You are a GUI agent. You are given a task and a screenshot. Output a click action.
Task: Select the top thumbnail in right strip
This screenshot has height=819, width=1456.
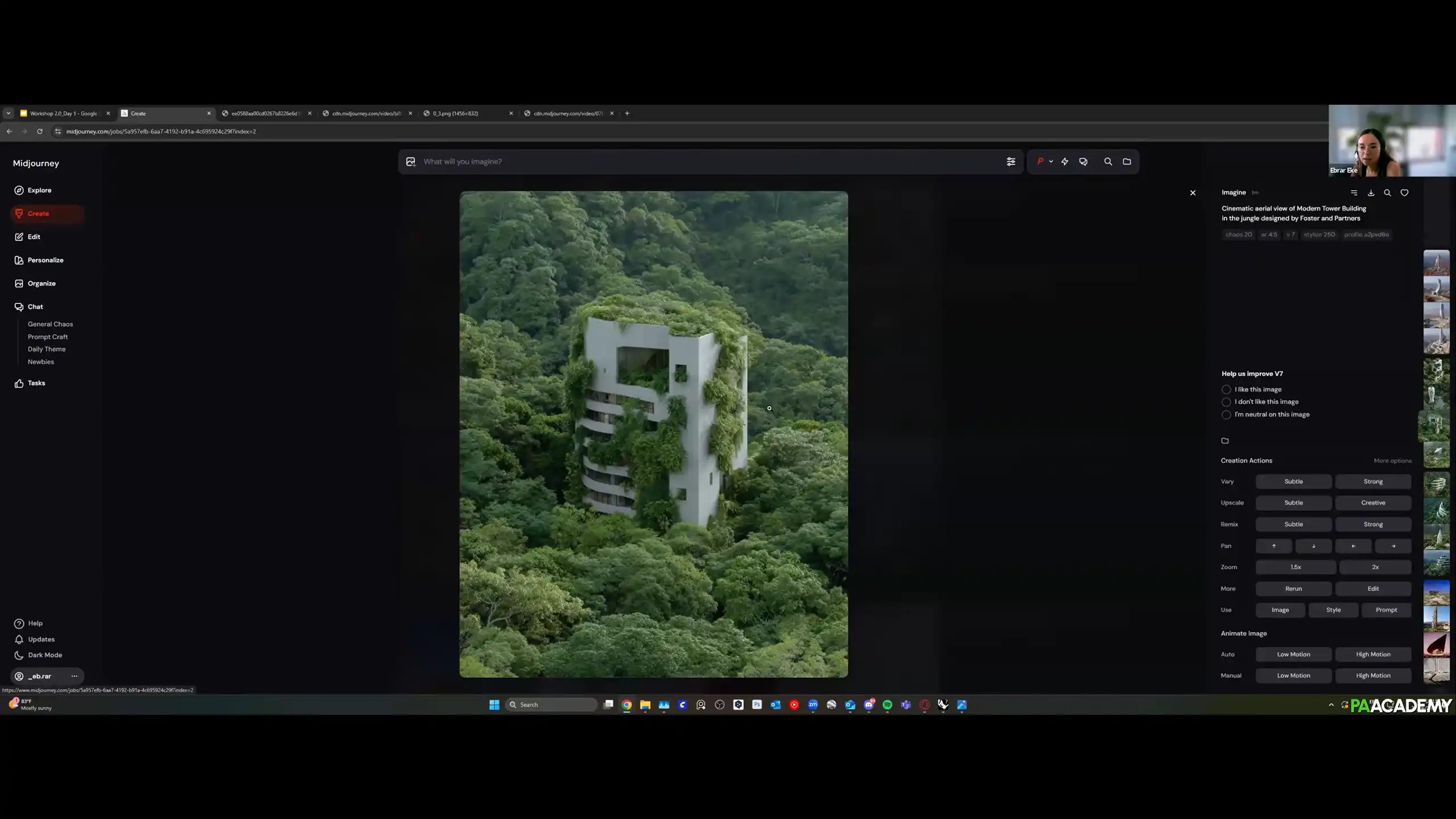tap(1436, 263)
